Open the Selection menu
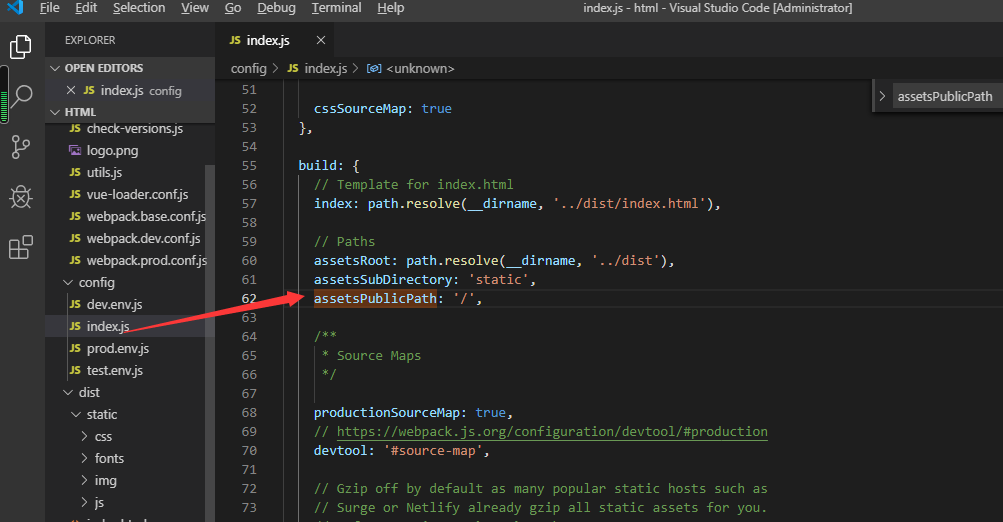Image resolution: width=1003 pixels, height=522 pixels. click(139, 8)
